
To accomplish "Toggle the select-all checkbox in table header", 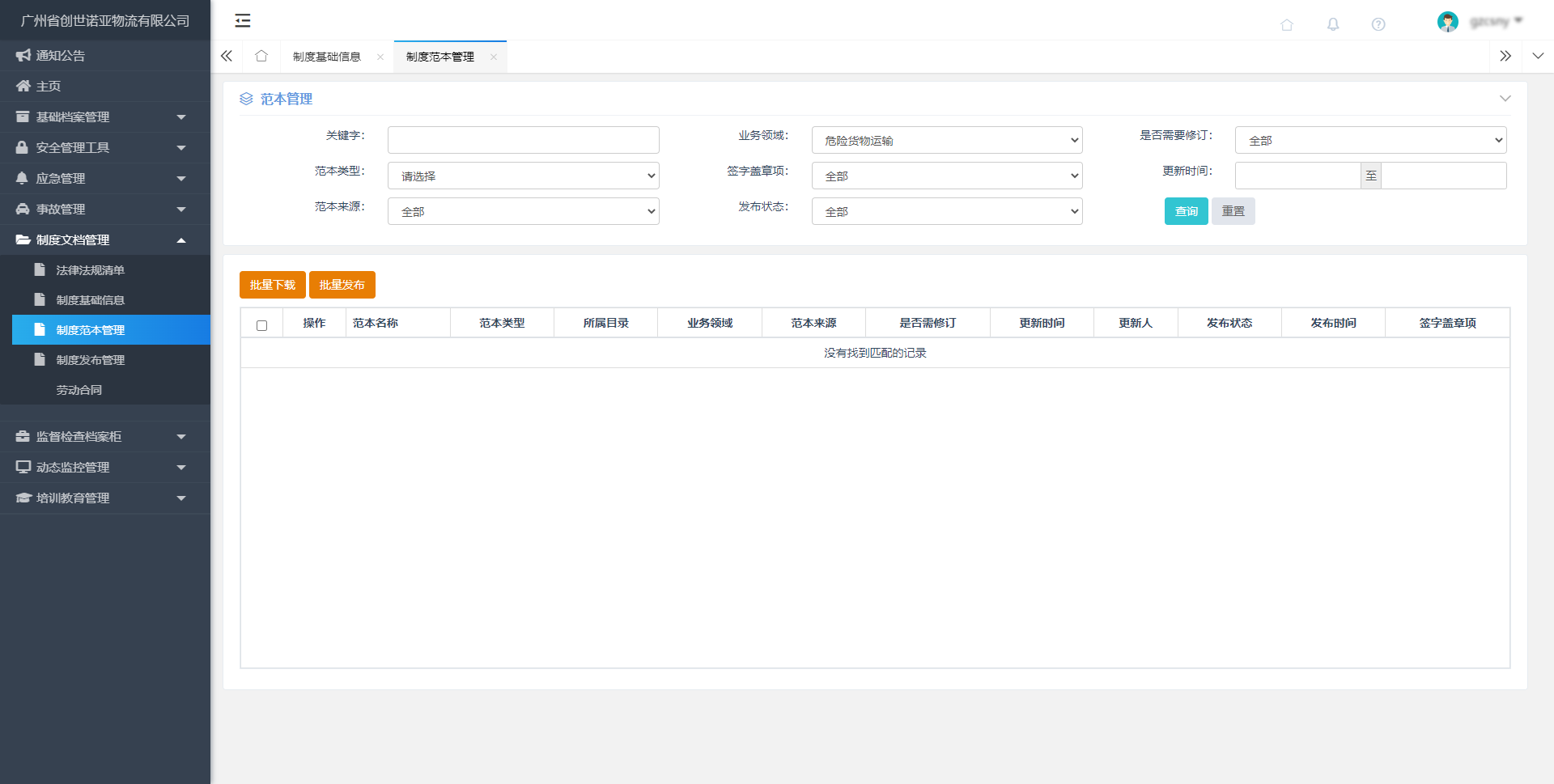I will coord(261,325).
